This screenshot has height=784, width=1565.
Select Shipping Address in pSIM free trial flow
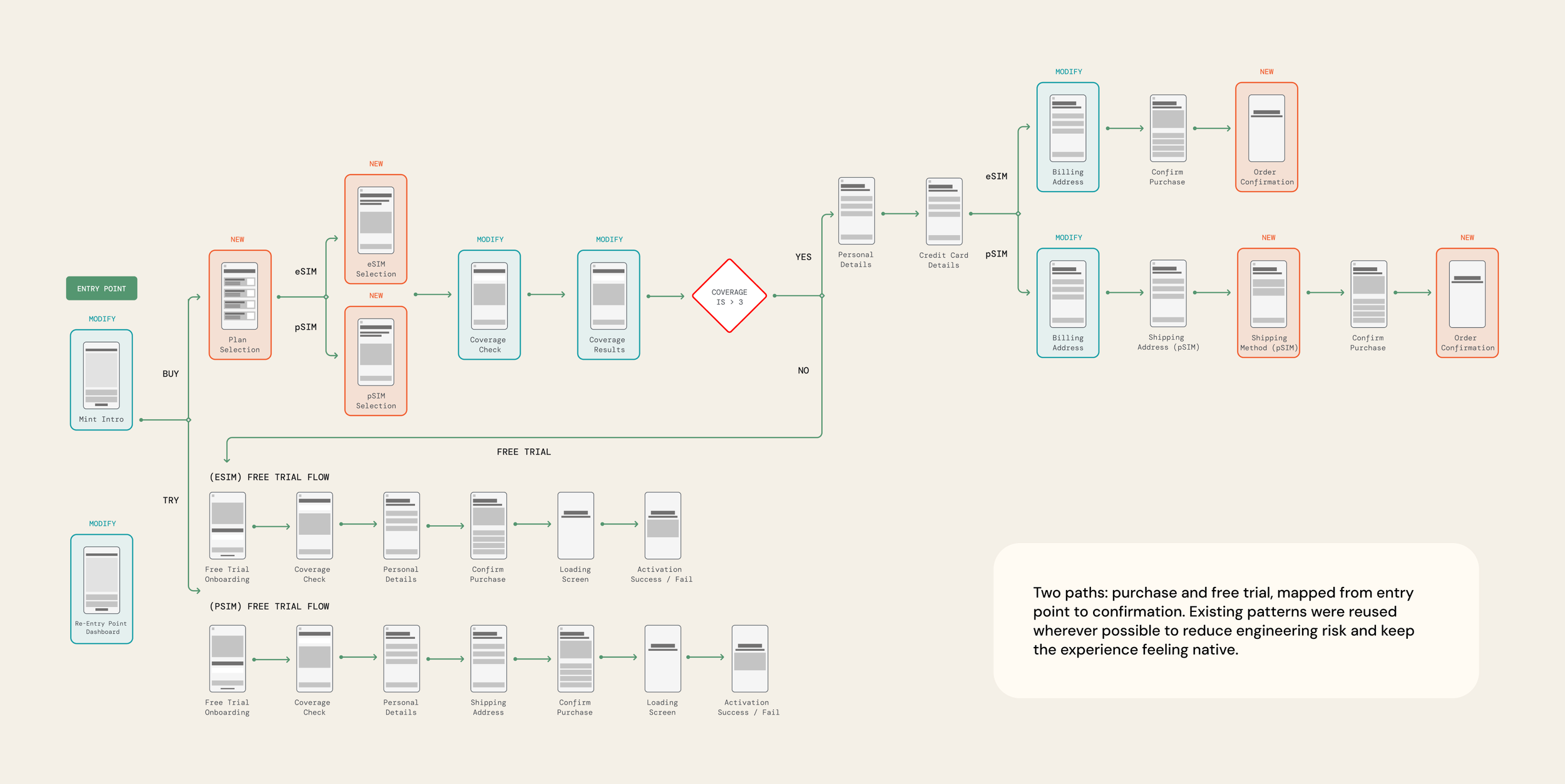point(488,658)
